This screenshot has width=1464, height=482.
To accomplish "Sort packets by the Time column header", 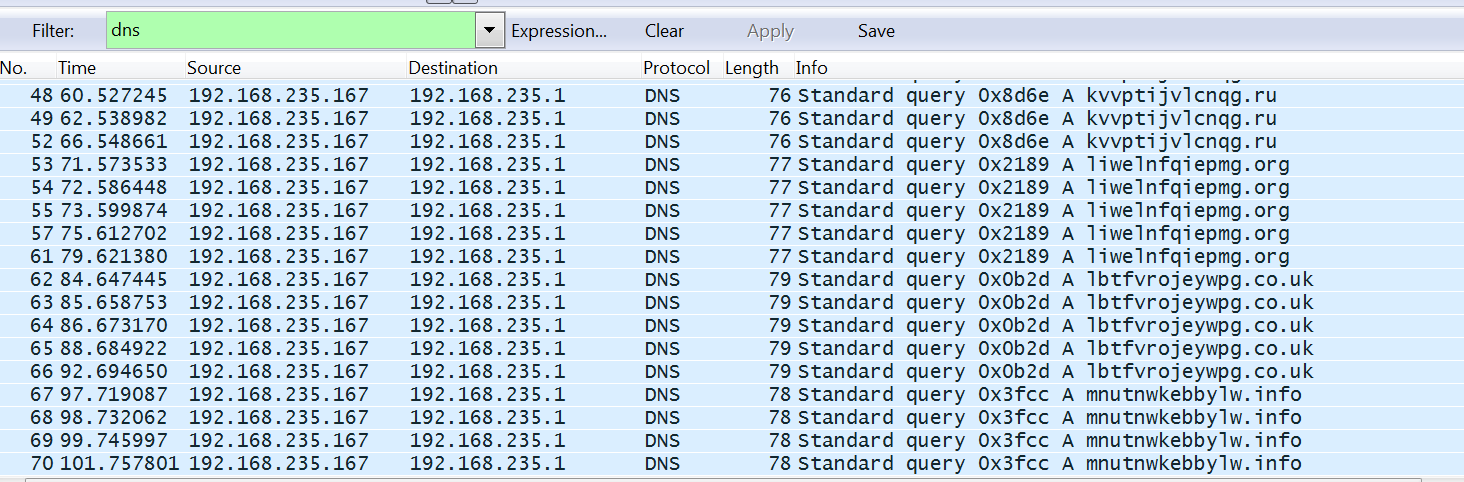I will 76,68.
